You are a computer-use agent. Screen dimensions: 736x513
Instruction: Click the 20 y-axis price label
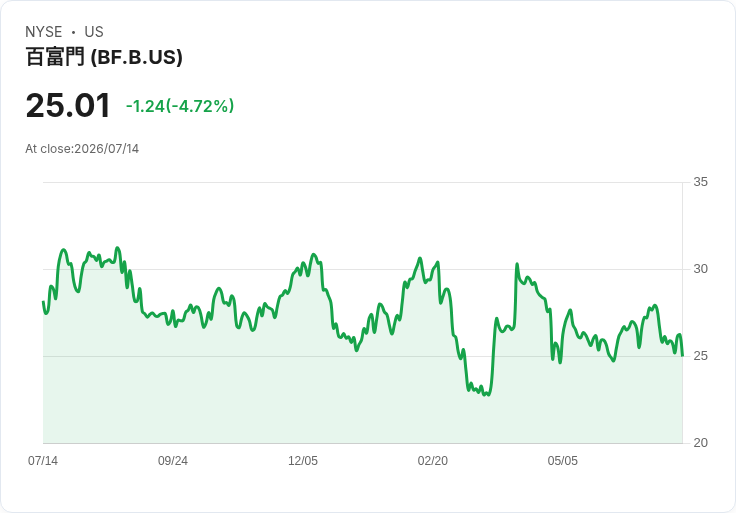click(x=700, y=443)
